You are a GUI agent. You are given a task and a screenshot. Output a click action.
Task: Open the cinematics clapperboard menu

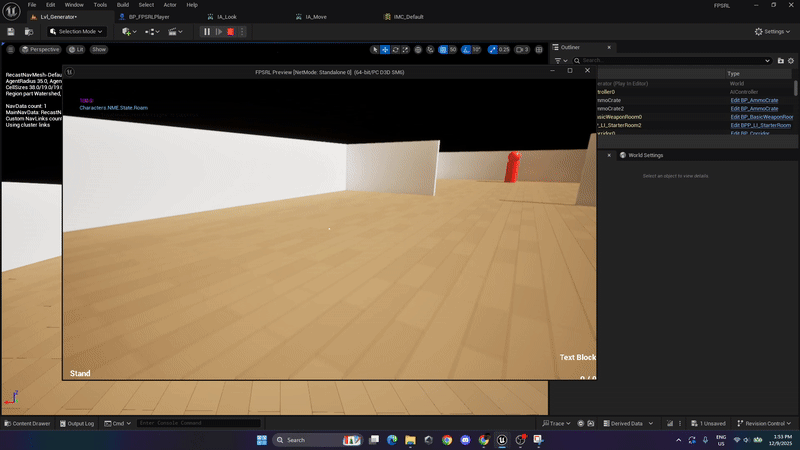coord(175,32)
